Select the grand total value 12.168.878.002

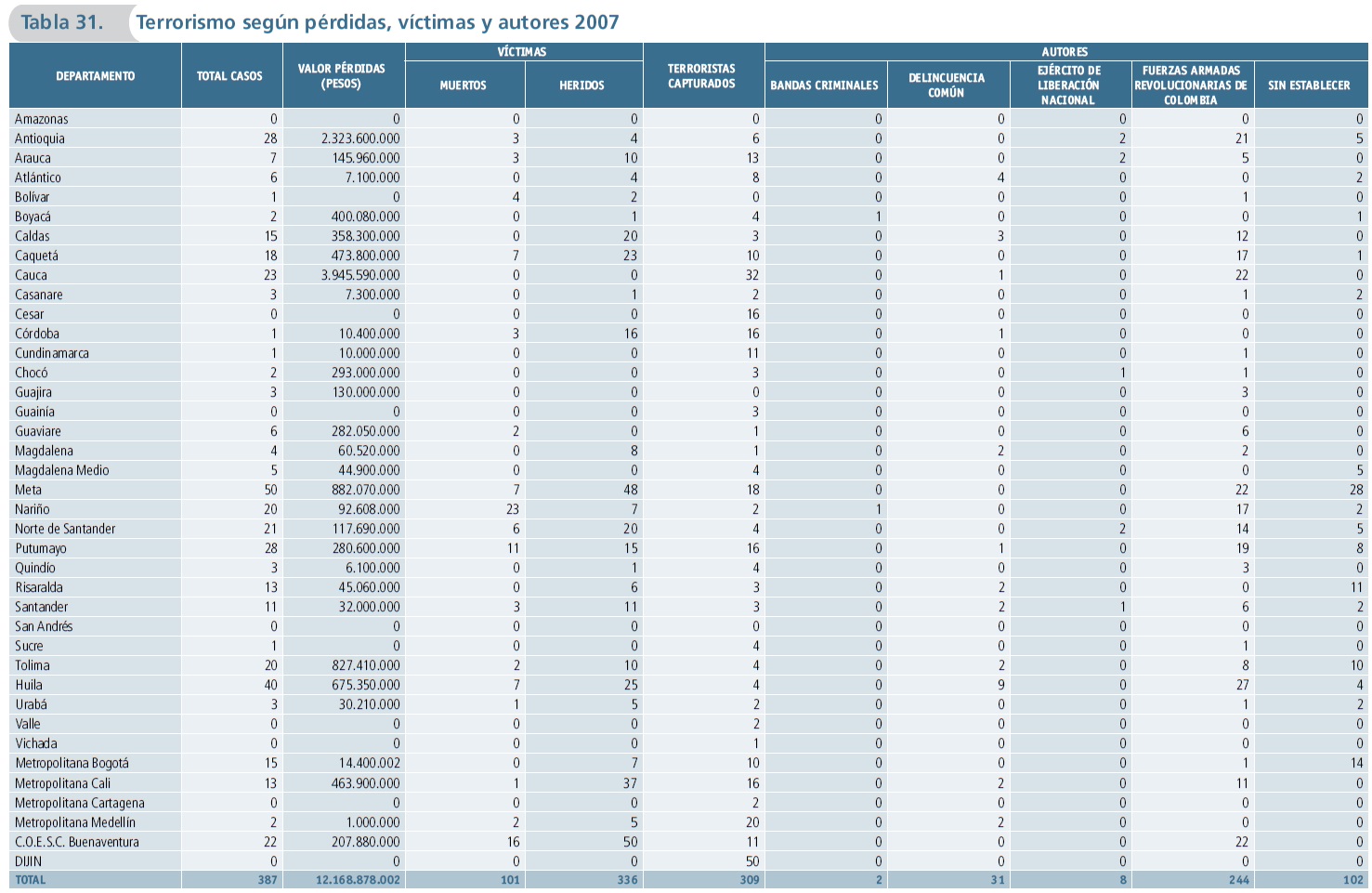(x=358, y=880)
